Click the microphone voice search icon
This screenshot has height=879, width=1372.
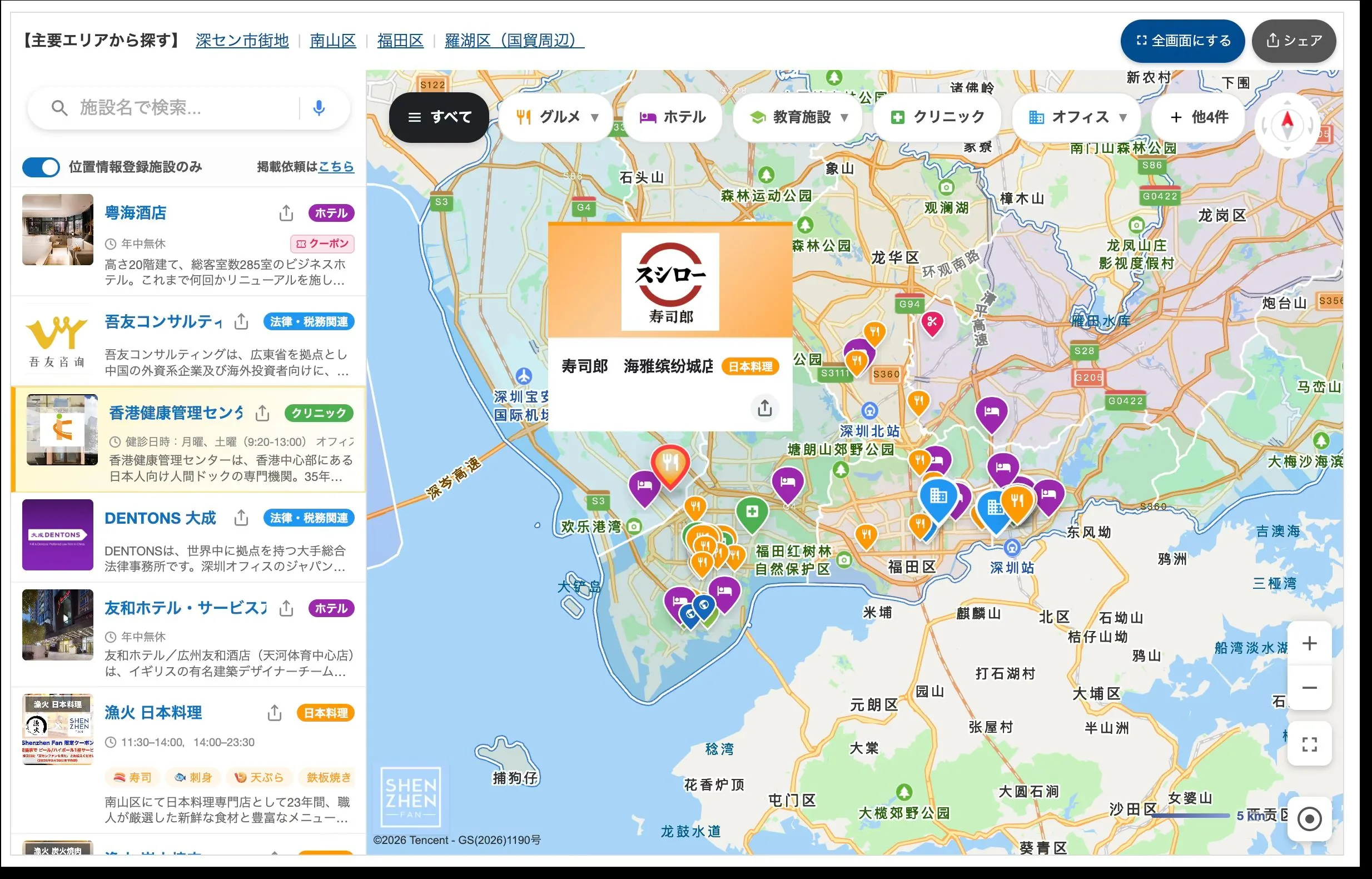tap(319, 108)
